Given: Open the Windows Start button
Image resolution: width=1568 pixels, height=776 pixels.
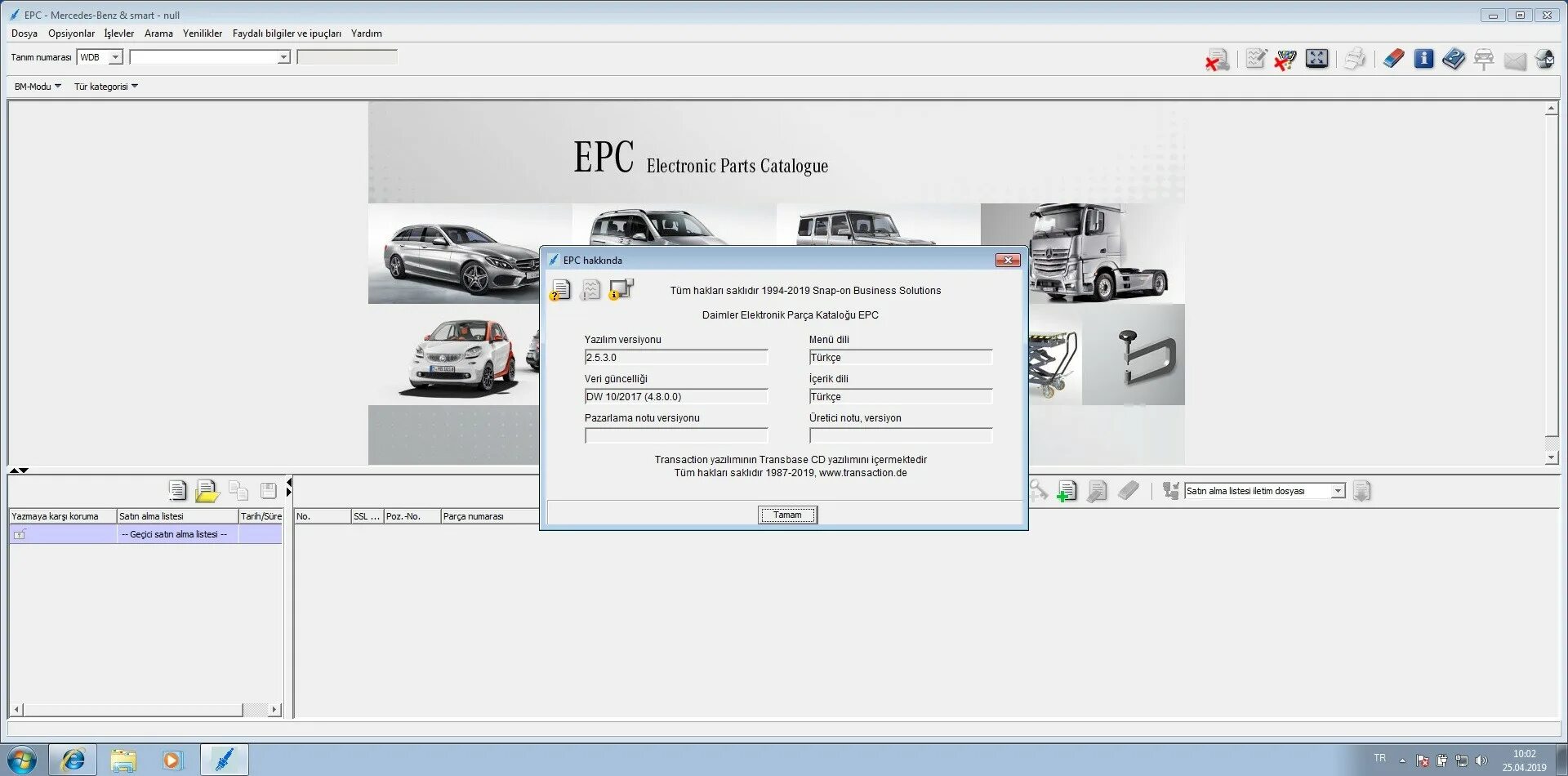Looking at the screenshot, I should coord(20,760).
